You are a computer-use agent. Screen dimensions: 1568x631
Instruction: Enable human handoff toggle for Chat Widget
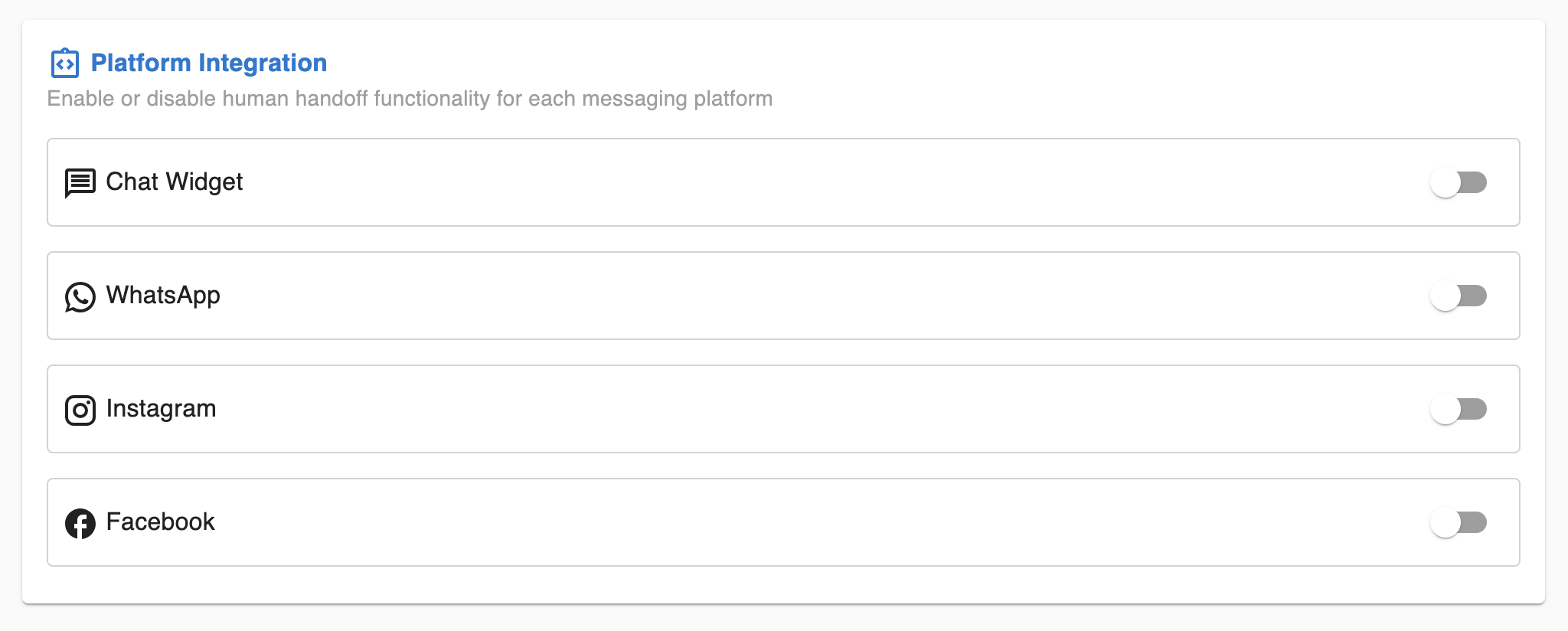(1458, 182)
